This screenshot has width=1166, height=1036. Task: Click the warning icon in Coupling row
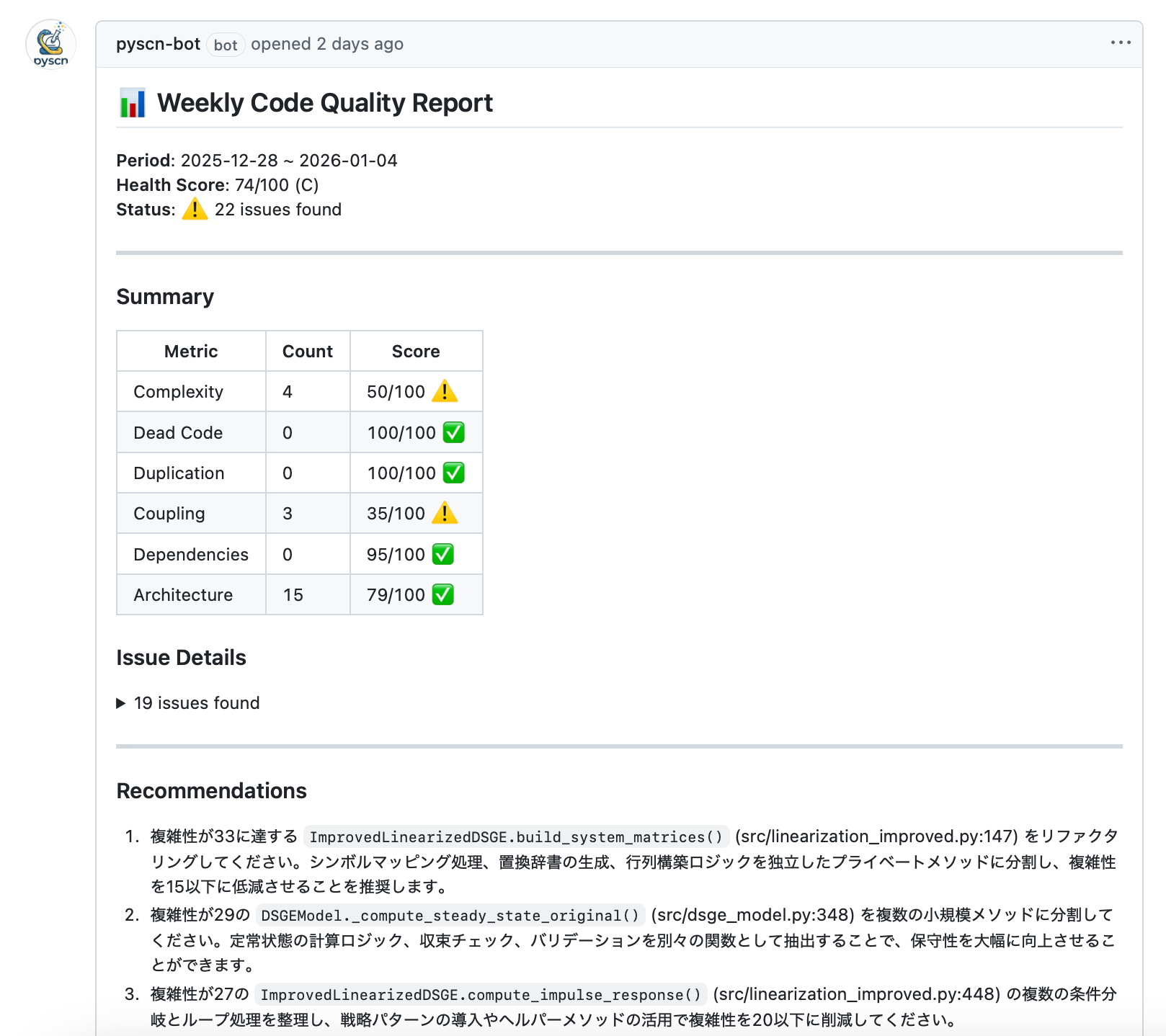coord(445,513)
